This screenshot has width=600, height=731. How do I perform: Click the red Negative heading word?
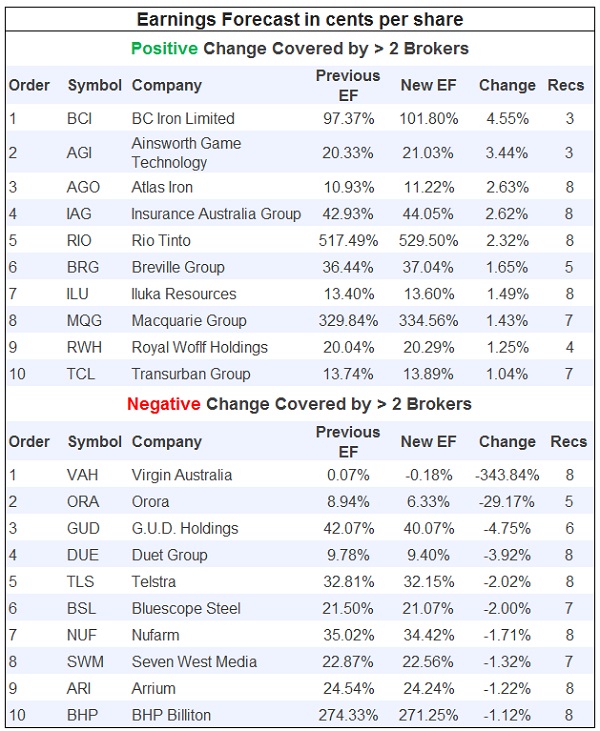click(161, 404)
